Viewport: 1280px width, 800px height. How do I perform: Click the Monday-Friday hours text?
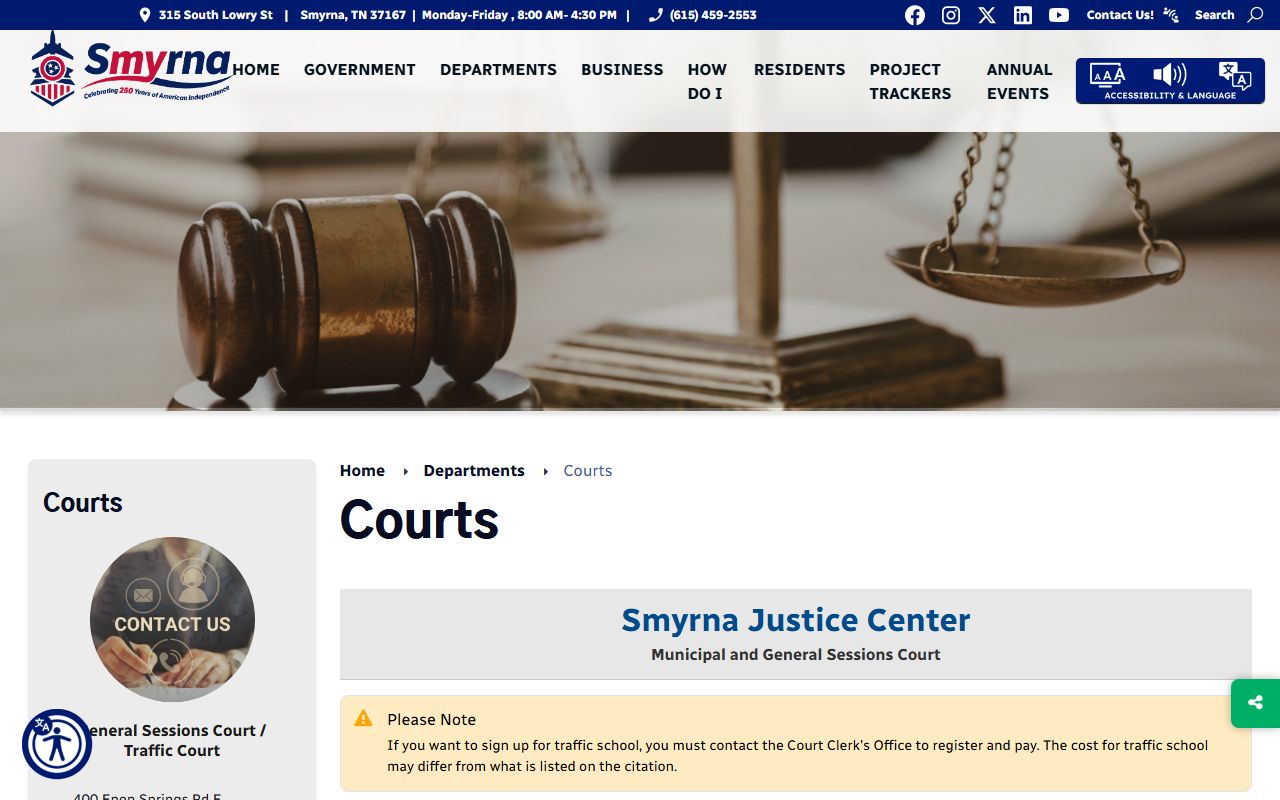pos(519,15)
